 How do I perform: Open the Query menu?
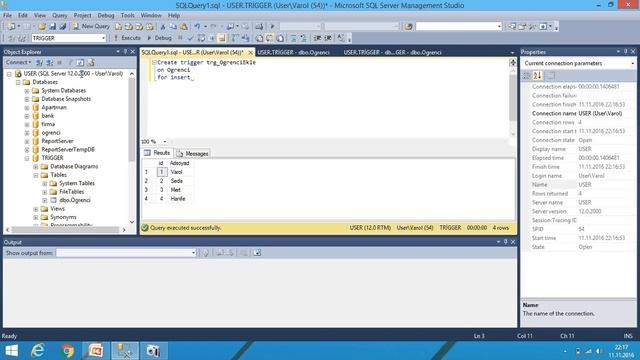point(60,15)
